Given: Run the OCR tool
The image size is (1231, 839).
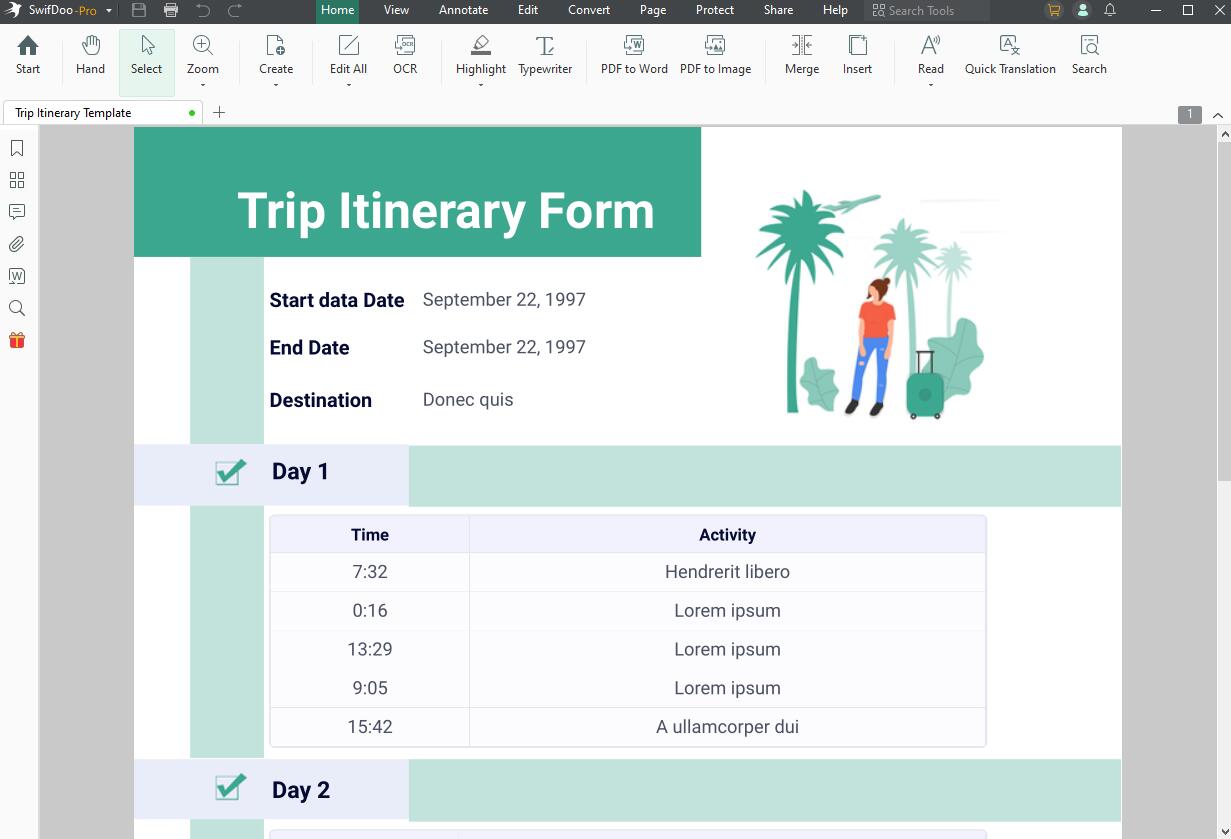Looking at the screenshot, I should pos(405,56).
